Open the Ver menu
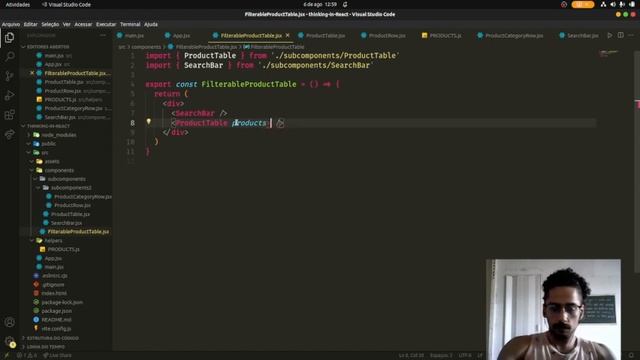 (x=67, y=24)
